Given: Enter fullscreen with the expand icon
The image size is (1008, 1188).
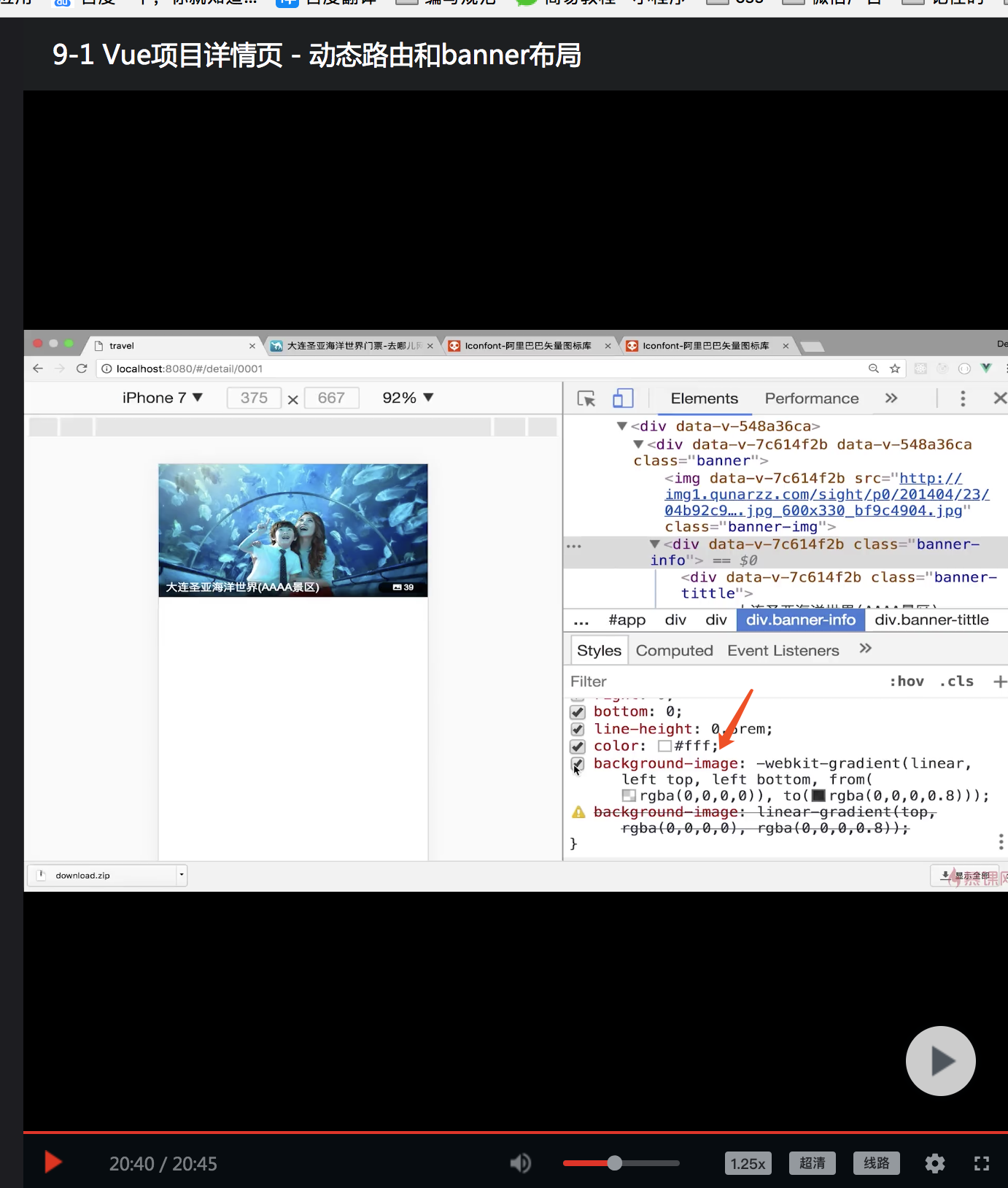Looking at the screenshot, I should [x=982, y=1163].
